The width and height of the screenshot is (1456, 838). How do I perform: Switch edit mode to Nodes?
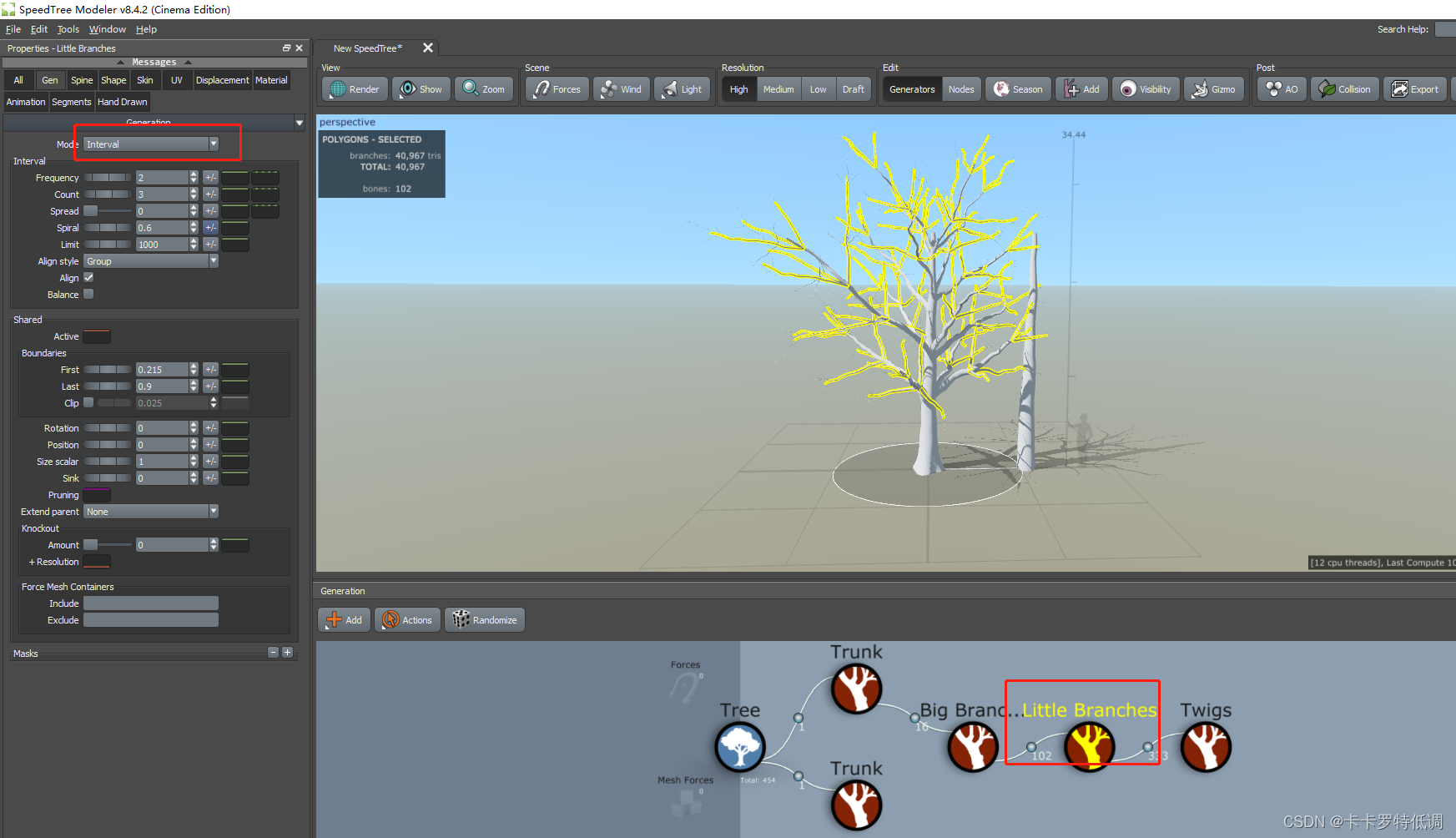pyautogui.click(x=961, y=89)
